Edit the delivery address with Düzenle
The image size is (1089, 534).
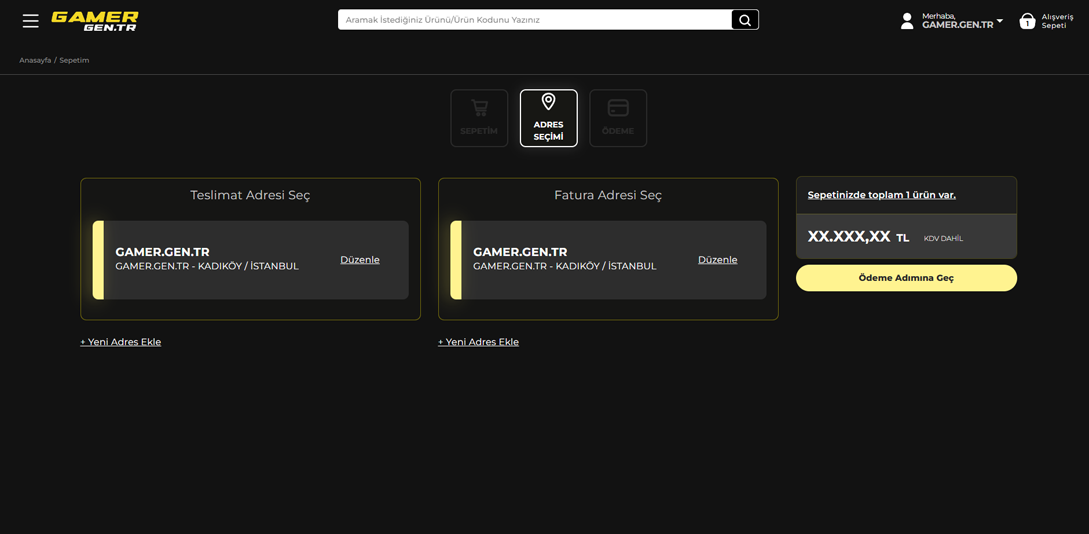click(359, 260)
